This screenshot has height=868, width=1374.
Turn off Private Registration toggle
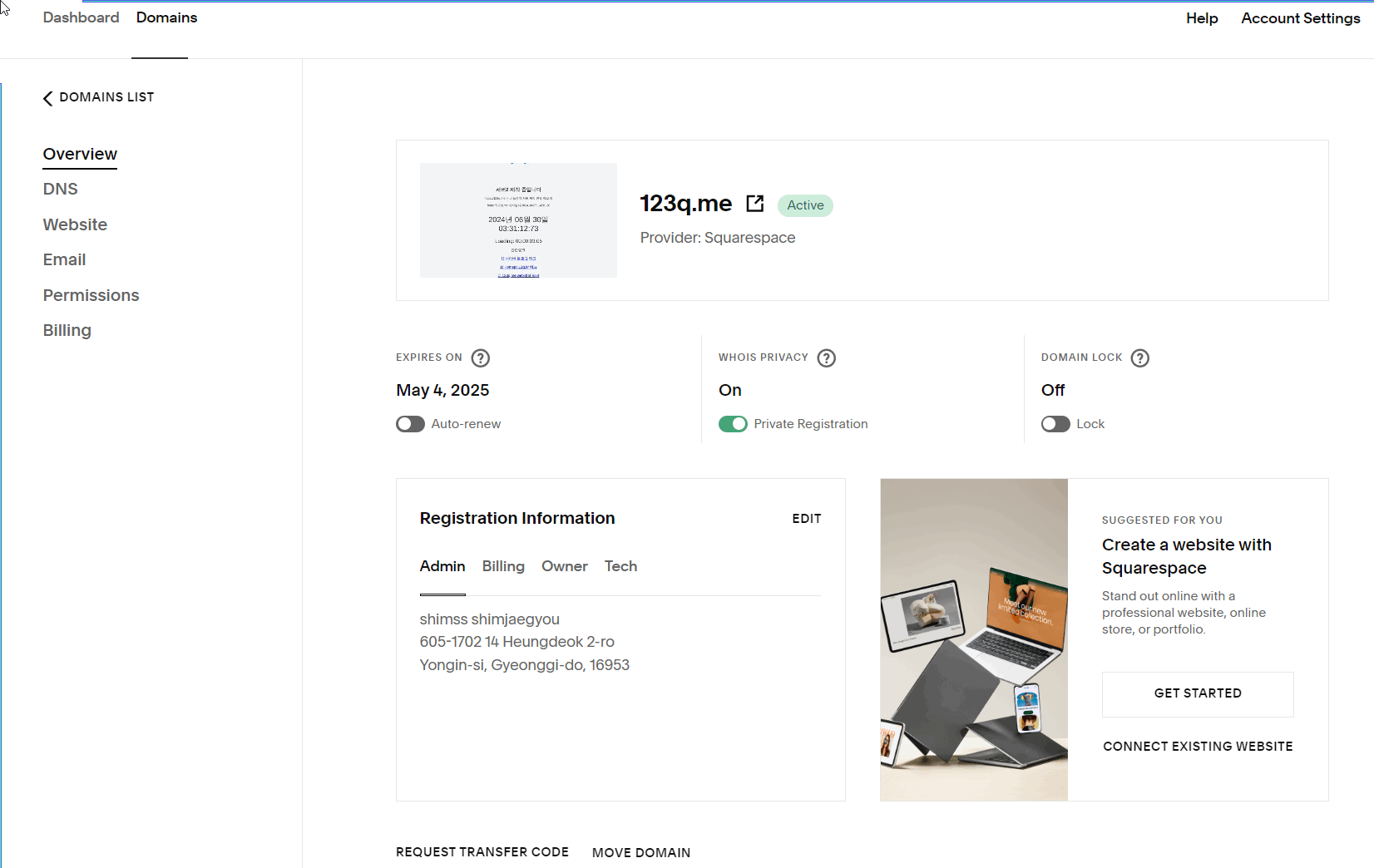734,424
